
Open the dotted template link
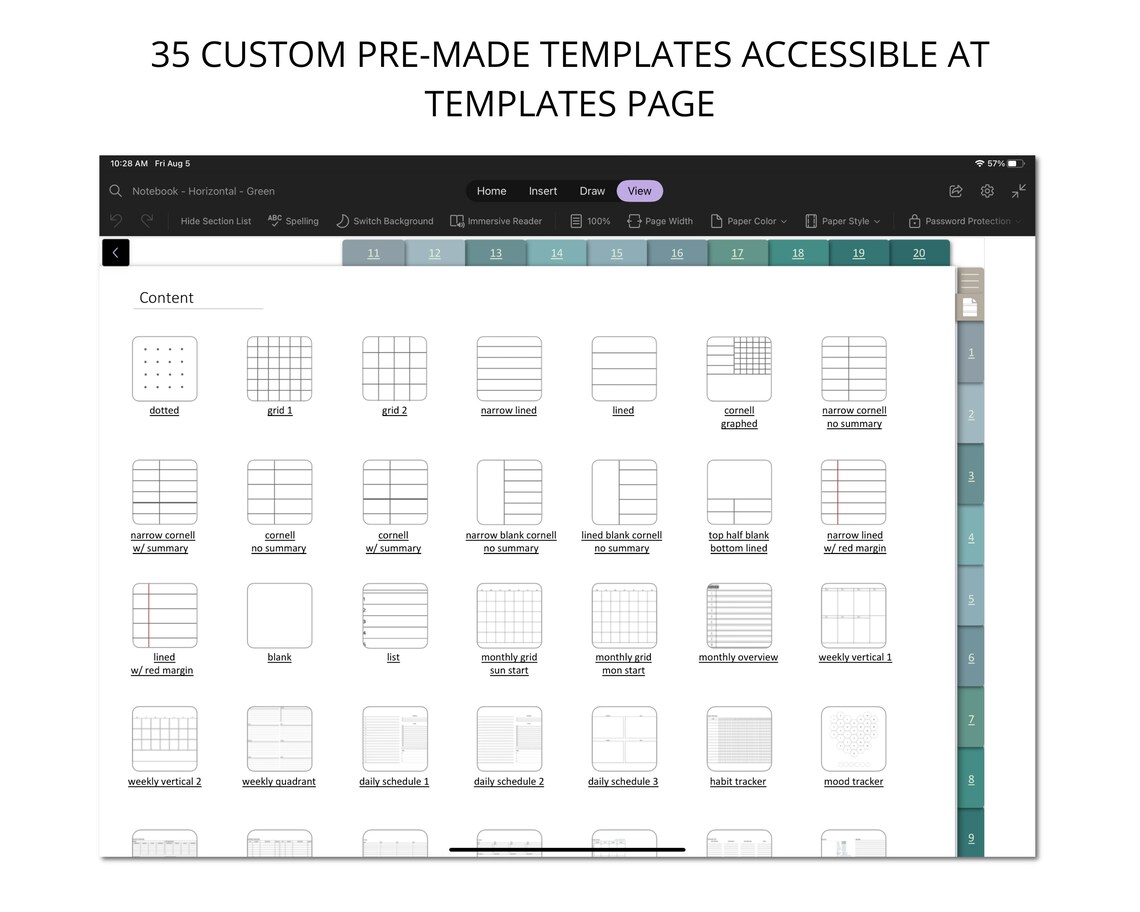coord(164,410)
